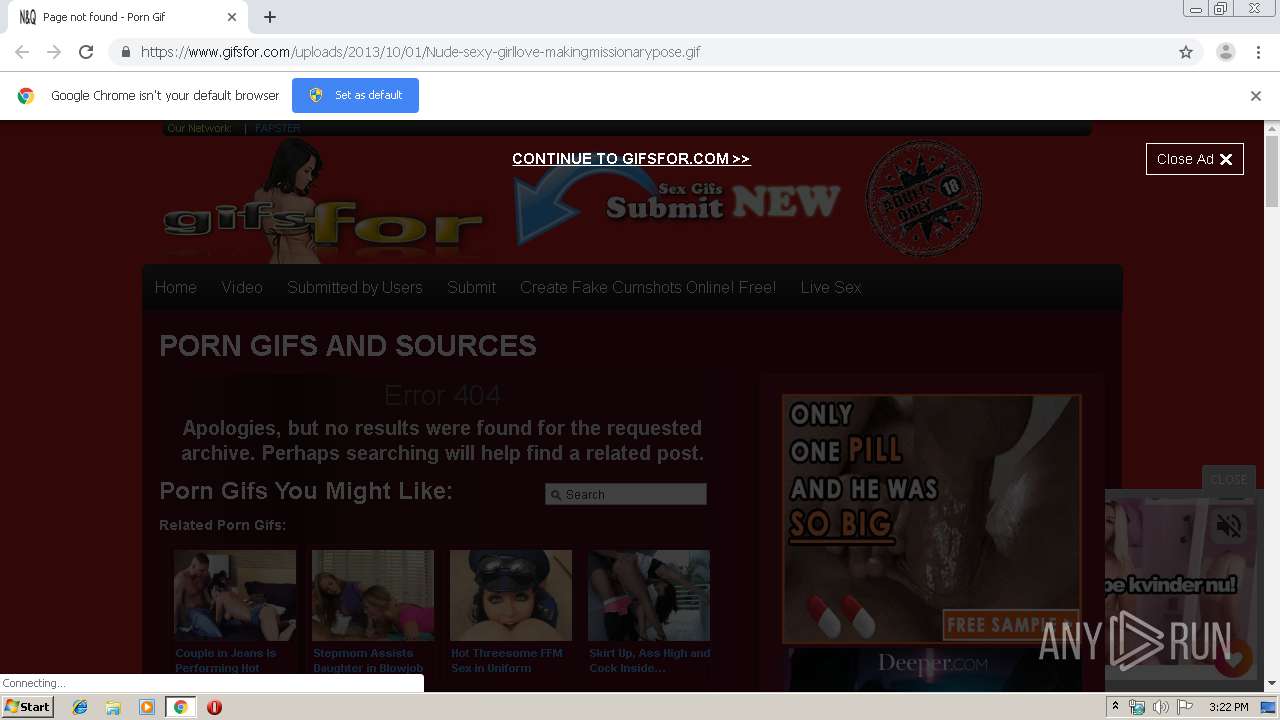Open Windows Media Player from the taskbar
Viewport: 1280px width, 720px height.
[147, 707]
